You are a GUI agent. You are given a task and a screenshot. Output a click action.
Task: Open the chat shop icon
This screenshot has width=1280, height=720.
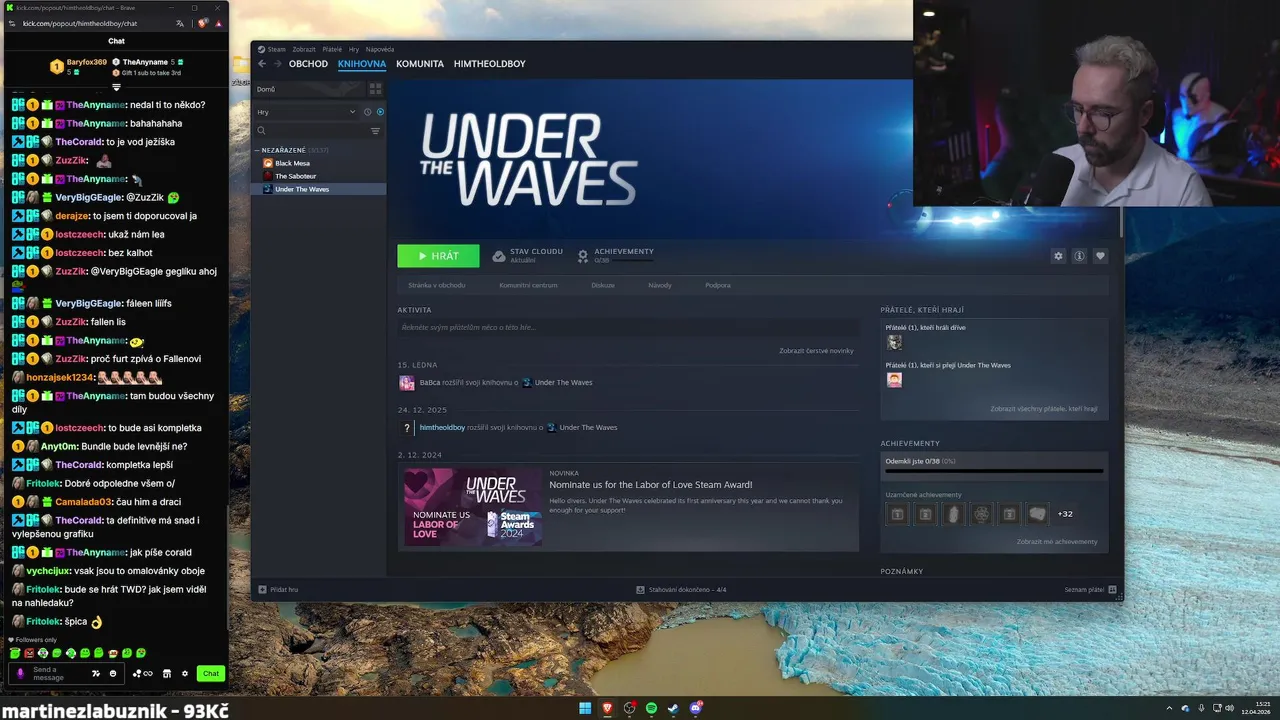pos(167,673)
